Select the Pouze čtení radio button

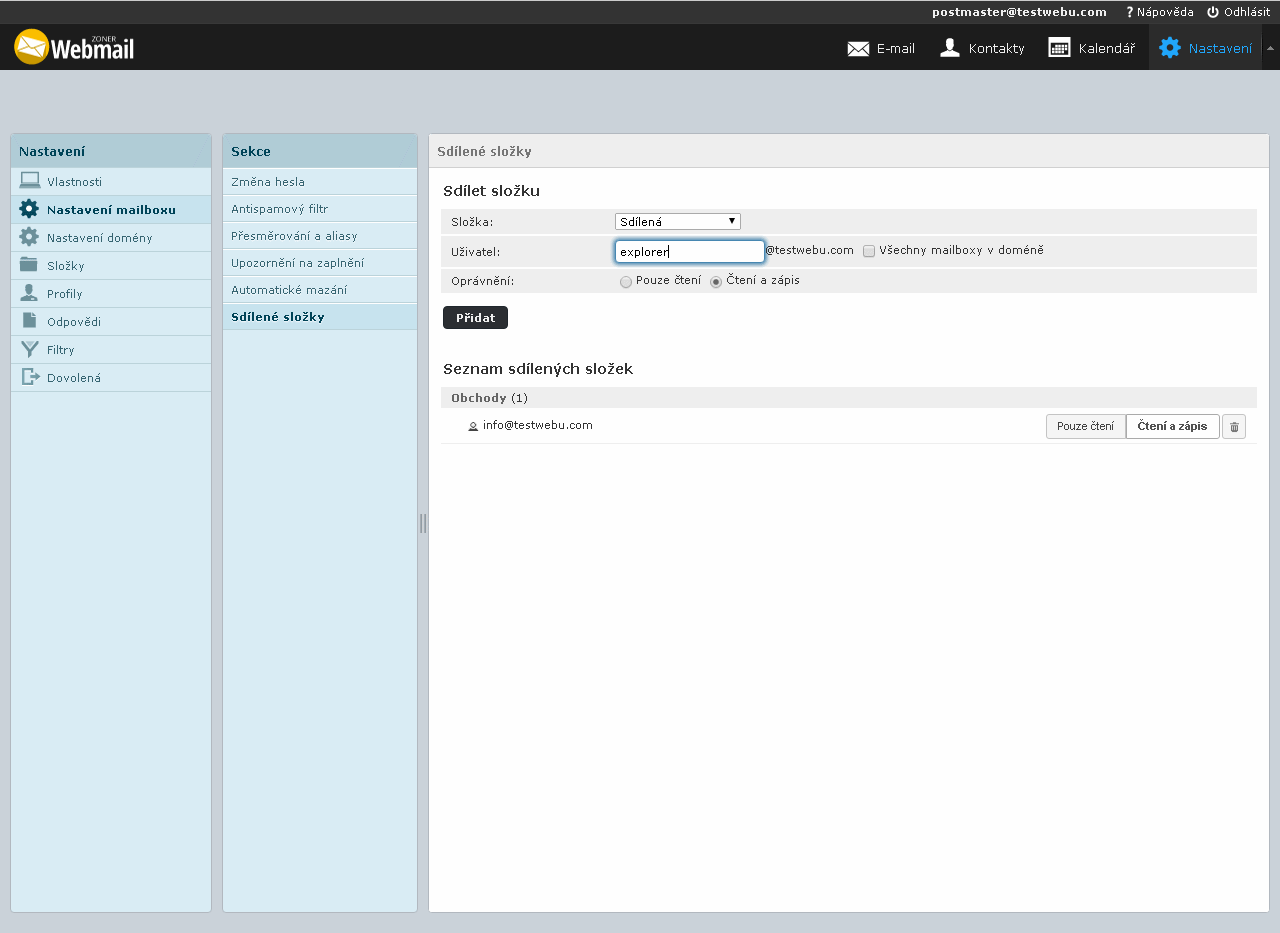click(x=626, y=282)
